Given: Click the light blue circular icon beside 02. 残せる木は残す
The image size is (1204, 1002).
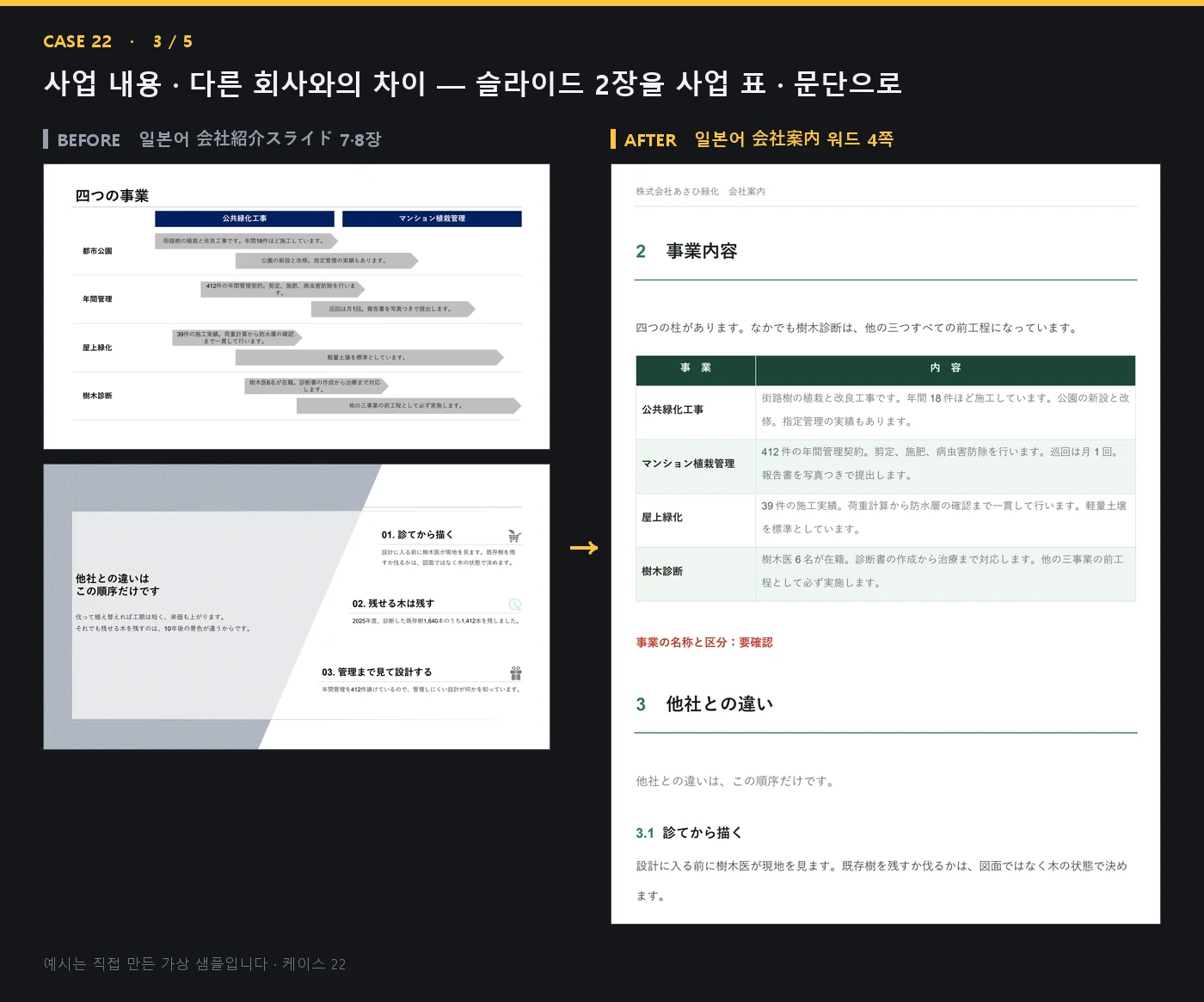Looking at the screenshot, I should (515, 604).
